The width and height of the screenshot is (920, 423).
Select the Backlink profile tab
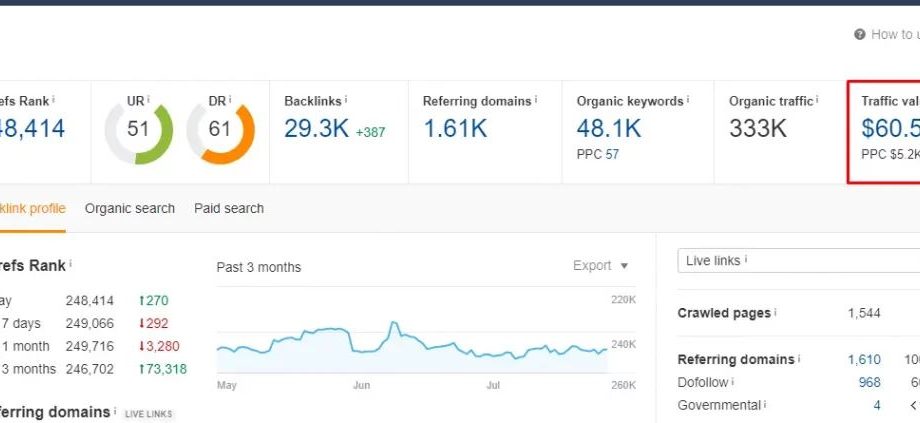[x=32, y=208]
